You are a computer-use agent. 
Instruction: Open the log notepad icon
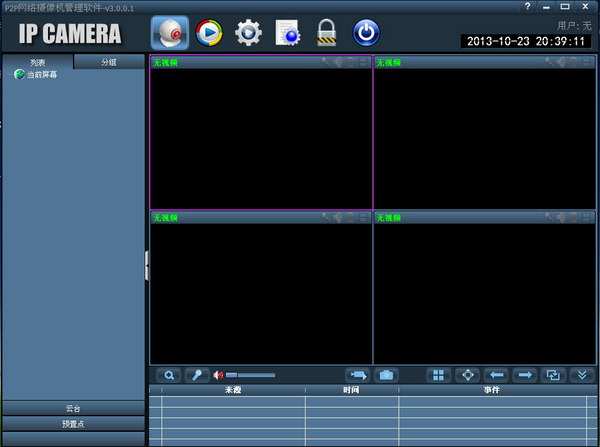(287, 33)
